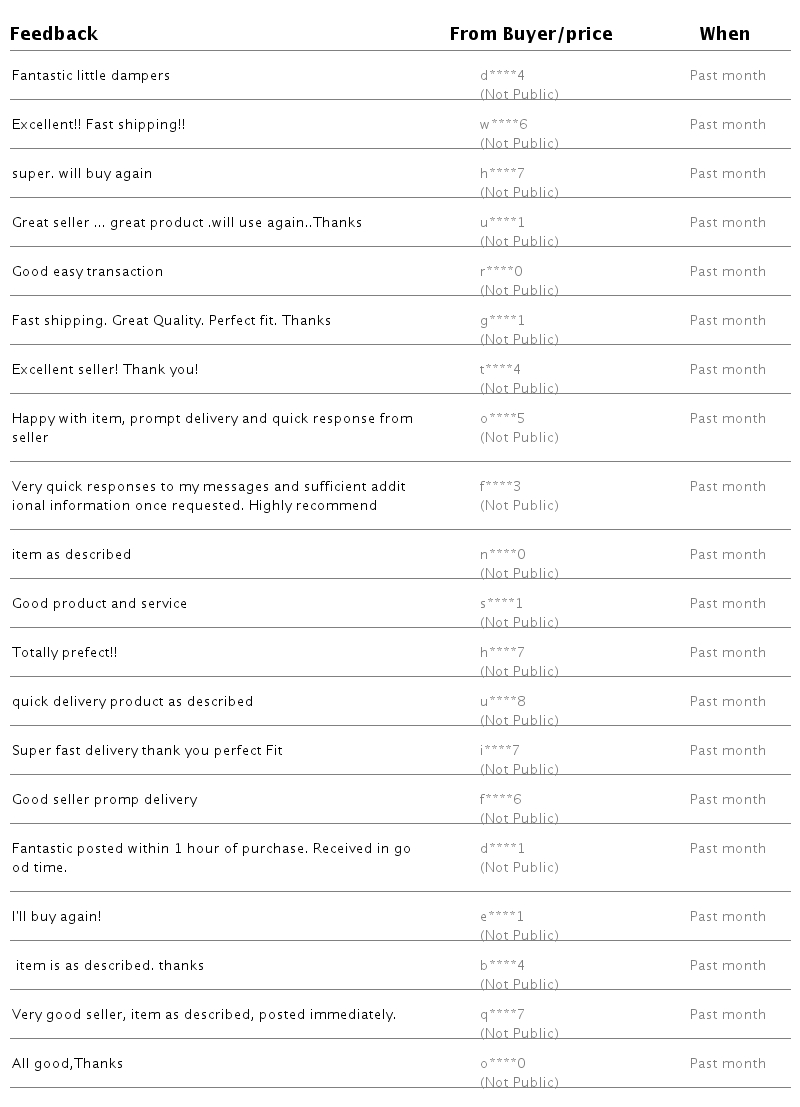Open buyer d****4's profile link
The width and height of the screenshot is (800, 1107).
click(502, 75)
